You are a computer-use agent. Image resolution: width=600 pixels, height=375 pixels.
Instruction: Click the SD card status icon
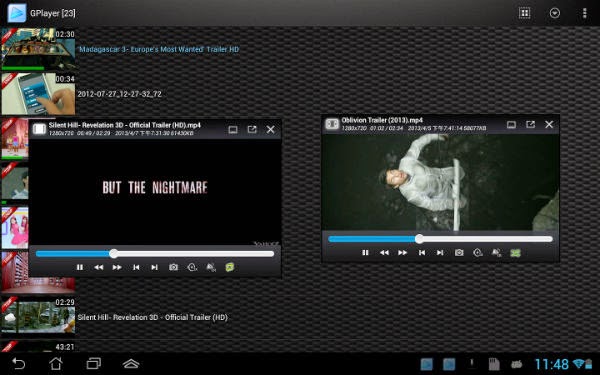coord(494,364)
